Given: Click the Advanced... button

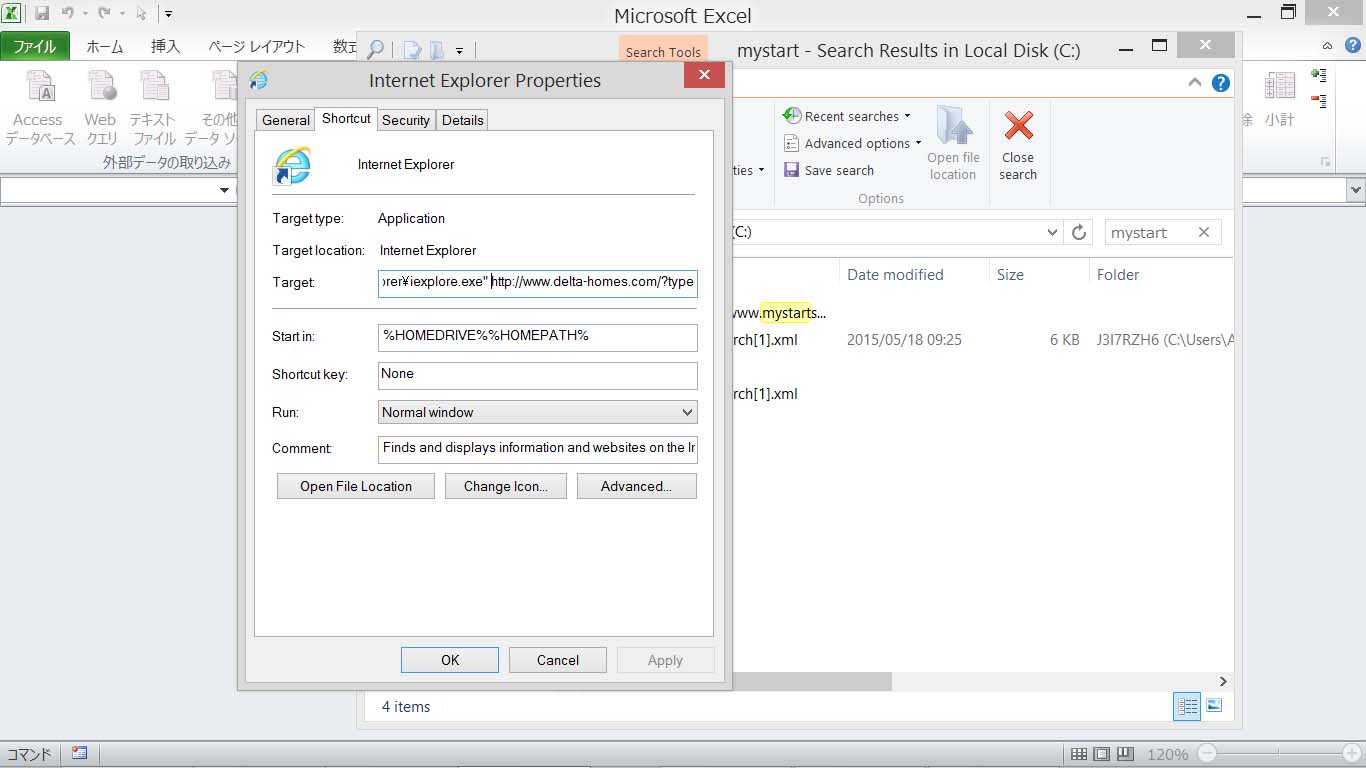Looking at the screenshot, I should (637, 486).
